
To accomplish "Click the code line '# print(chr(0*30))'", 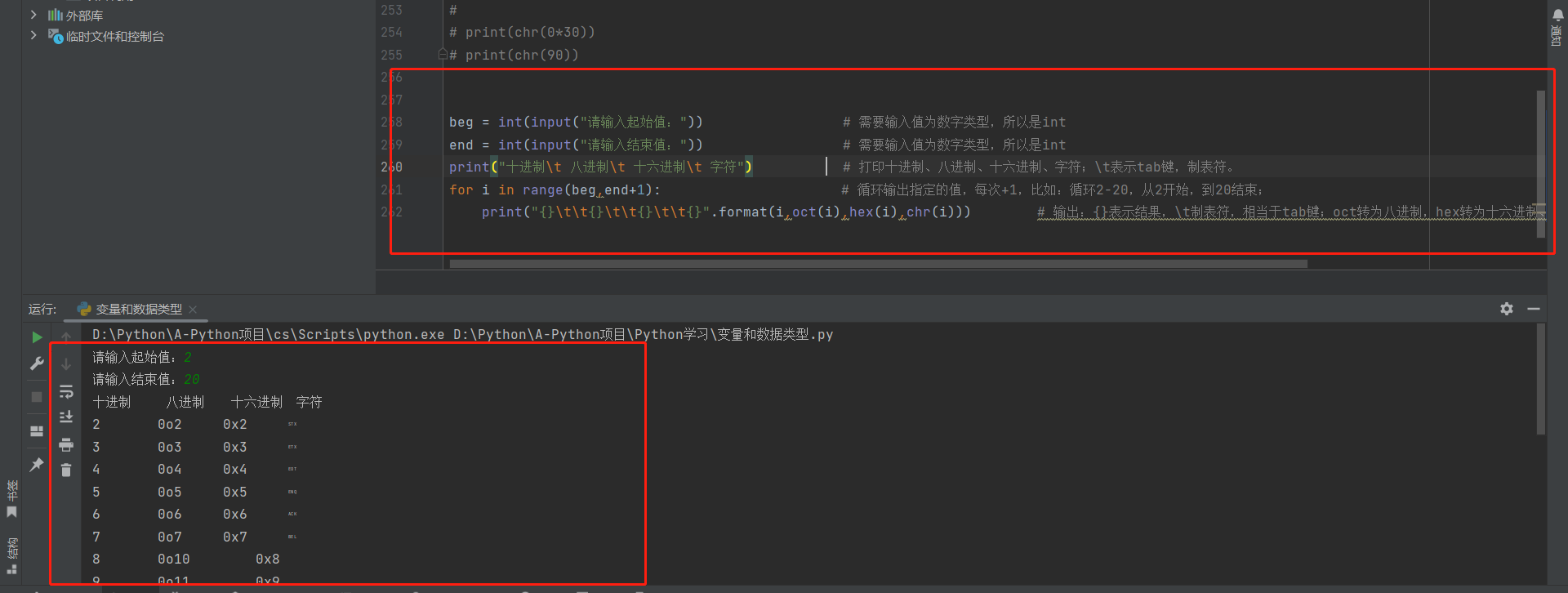I will pyautogui.click(x=522, y=32).
